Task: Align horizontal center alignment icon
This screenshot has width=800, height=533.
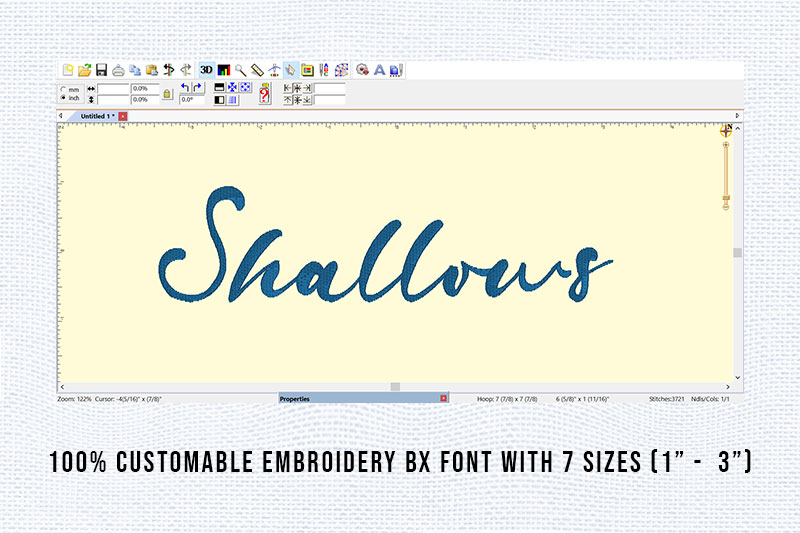Action: tap(297, 88)
